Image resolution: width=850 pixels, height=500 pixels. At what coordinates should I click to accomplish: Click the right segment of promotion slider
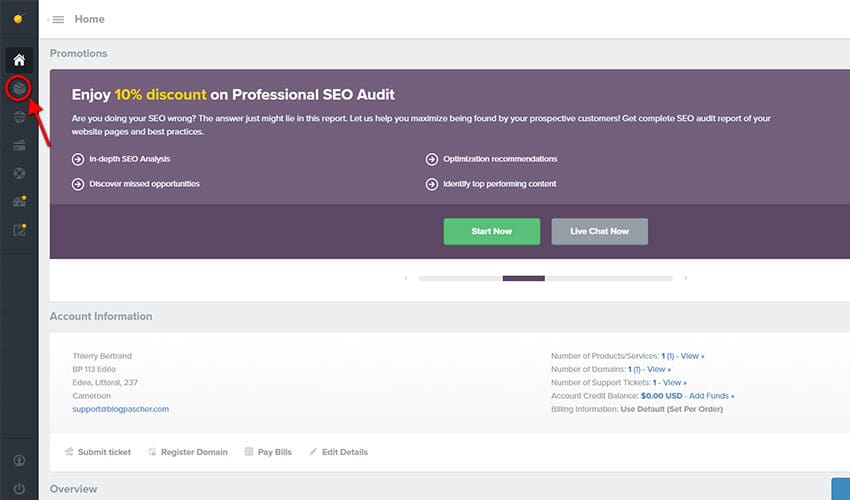click(609, 278)
